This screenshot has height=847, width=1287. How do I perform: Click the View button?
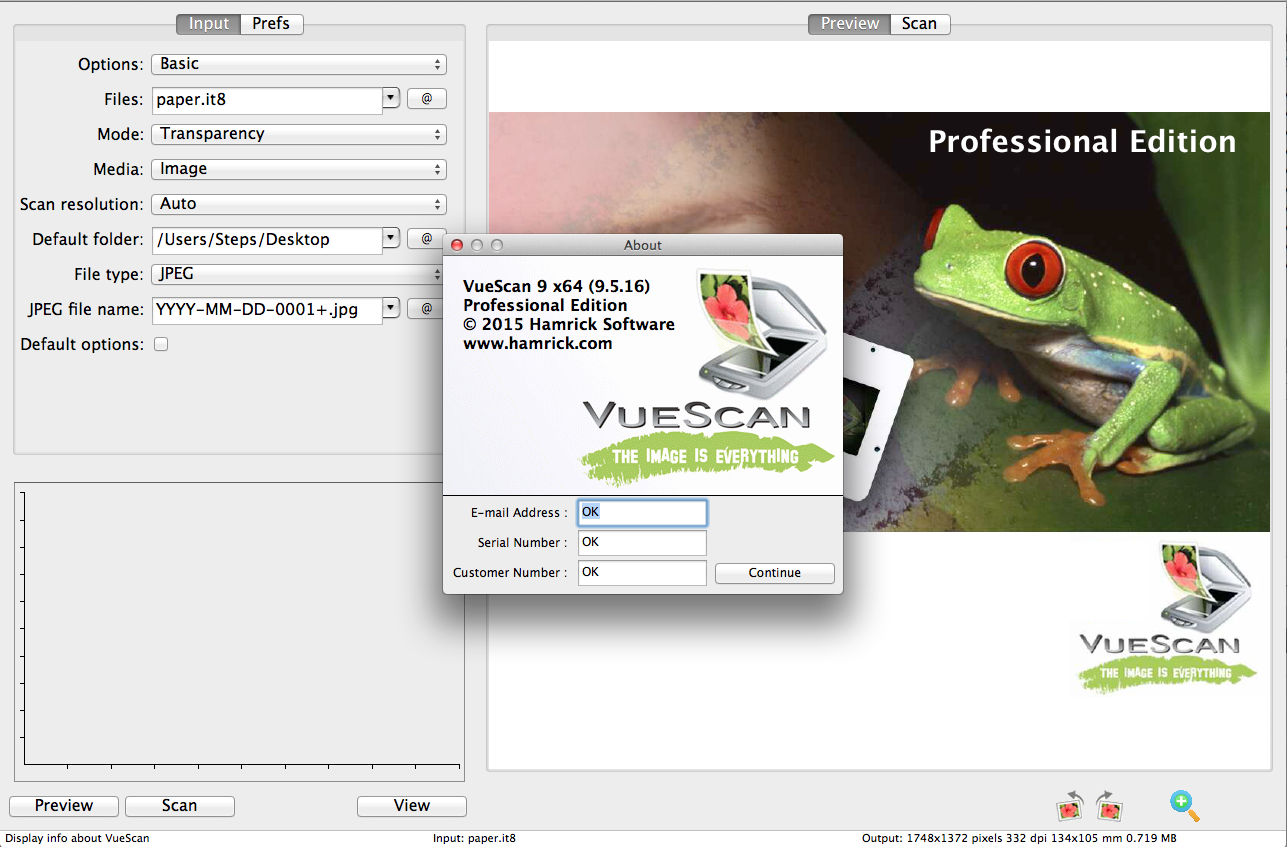pyautogui.click(x=412, y=806)
